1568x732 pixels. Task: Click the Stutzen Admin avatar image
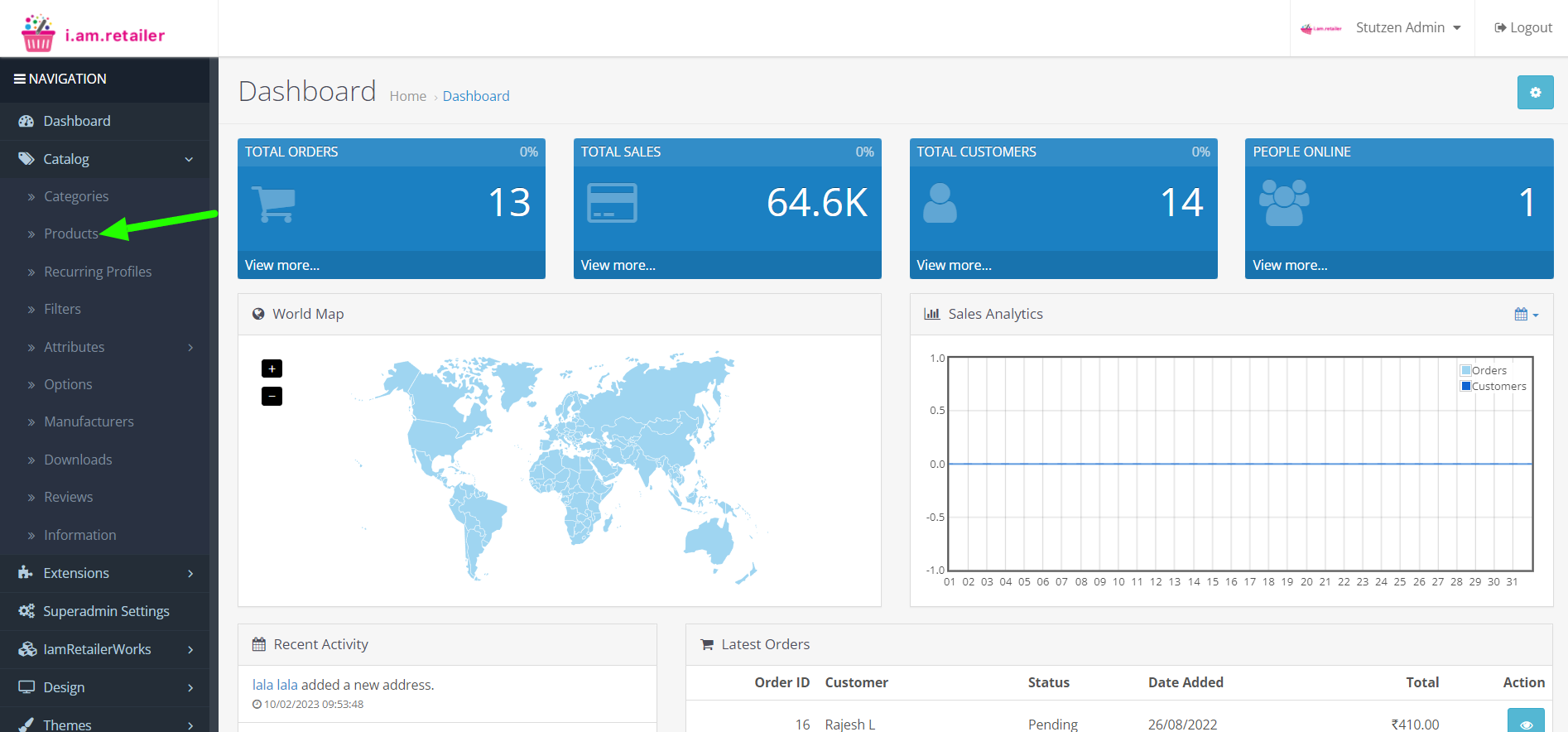[x=1321, y=28]
